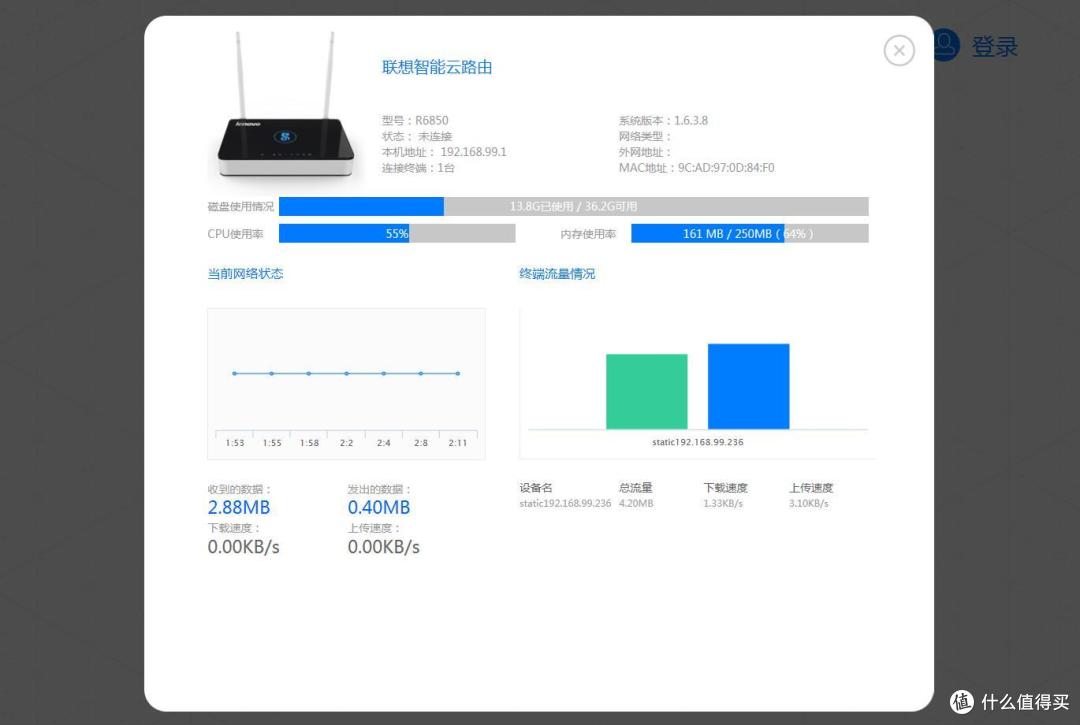Click the 终端流量情况 heading
The image size is (1080, 725).
[x=557, y=273]
